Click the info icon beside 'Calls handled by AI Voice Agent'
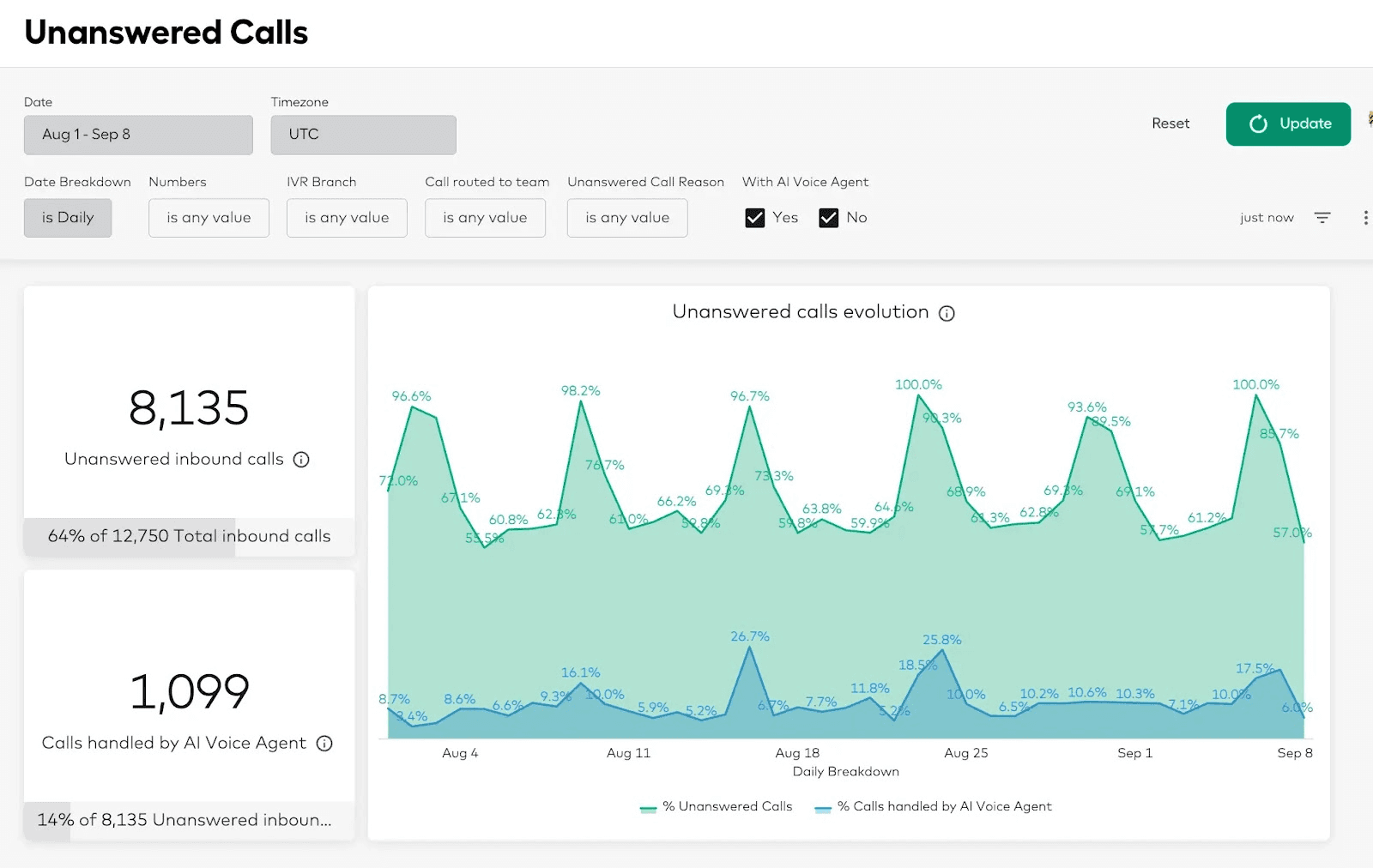 pyautogui.click(x=324, y=744)
